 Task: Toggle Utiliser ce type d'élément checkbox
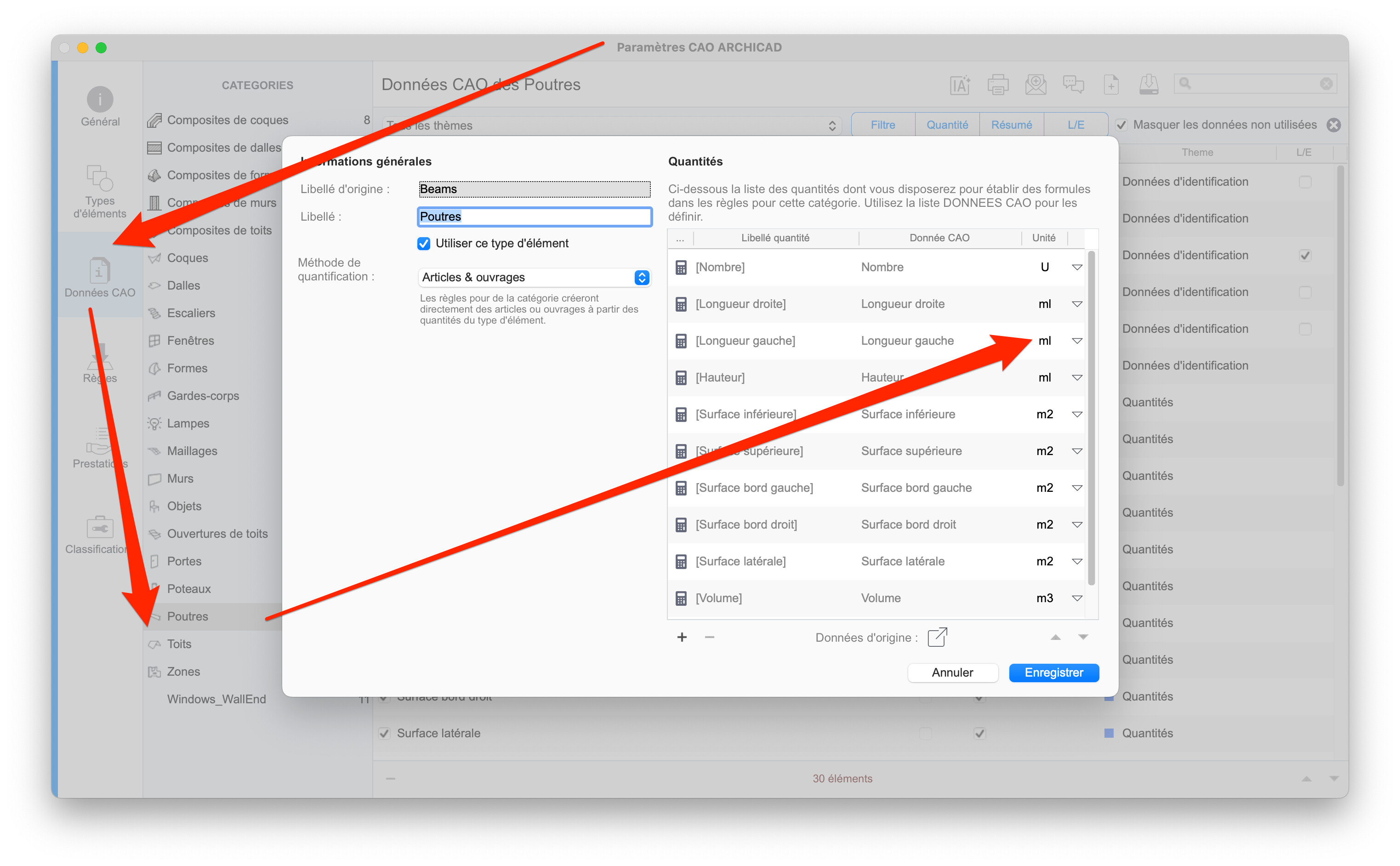[x=424, y=244]
